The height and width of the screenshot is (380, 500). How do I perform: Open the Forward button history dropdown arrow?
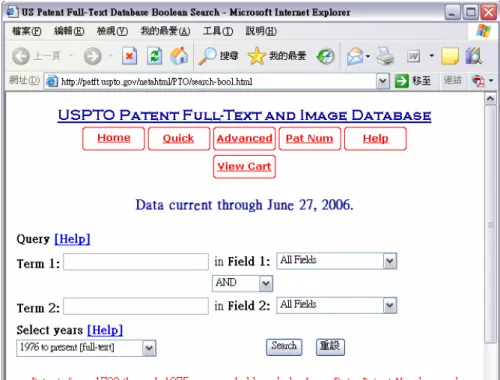[x=111, y=56]
